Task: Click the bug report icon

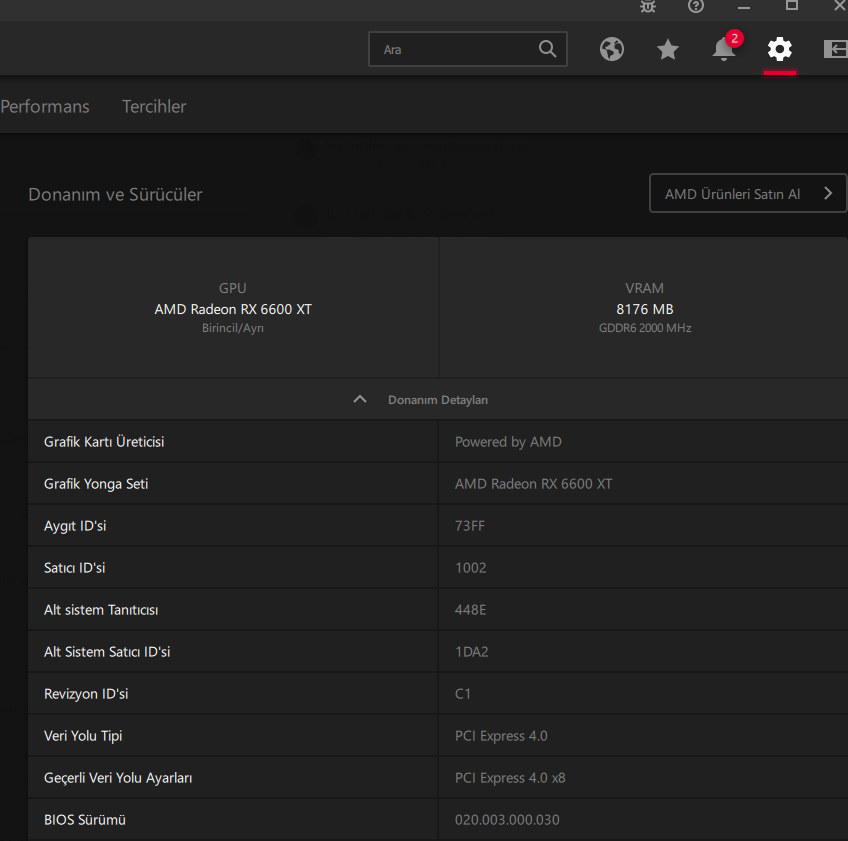Action: [648, 6]
